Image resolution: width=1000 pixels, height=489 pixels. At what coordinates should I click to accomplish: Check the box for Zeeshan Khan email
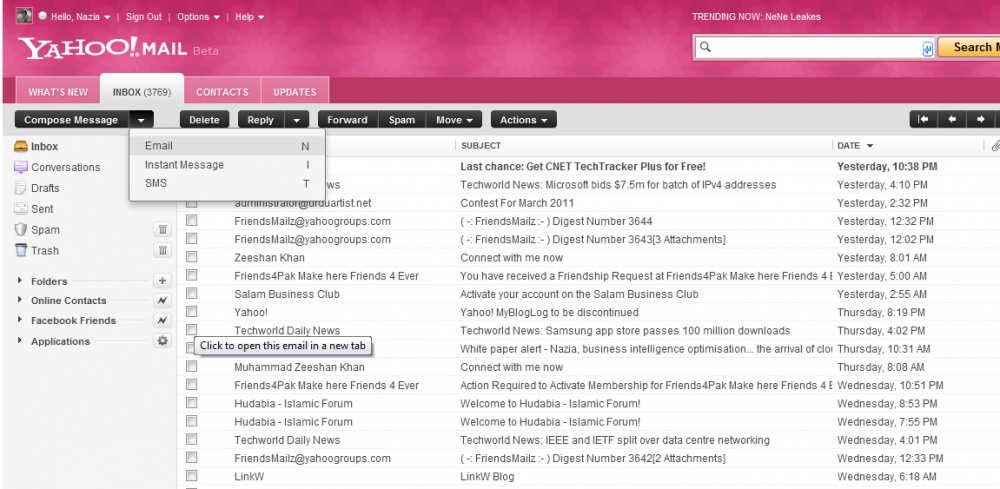pos(192,258)
